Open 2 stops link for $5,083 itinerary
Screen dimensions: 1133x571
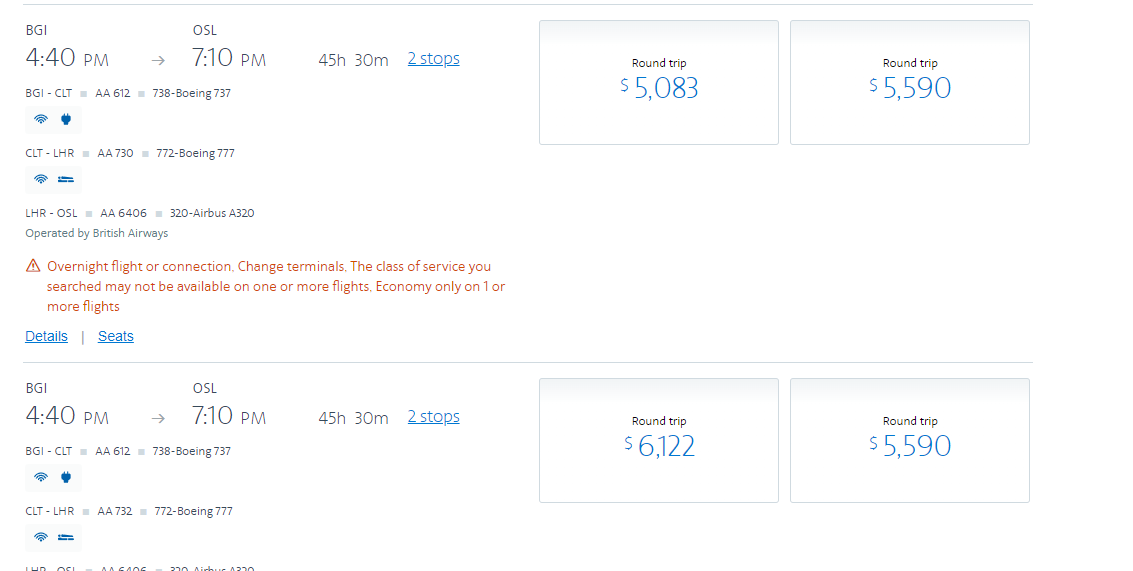point(434,59)
